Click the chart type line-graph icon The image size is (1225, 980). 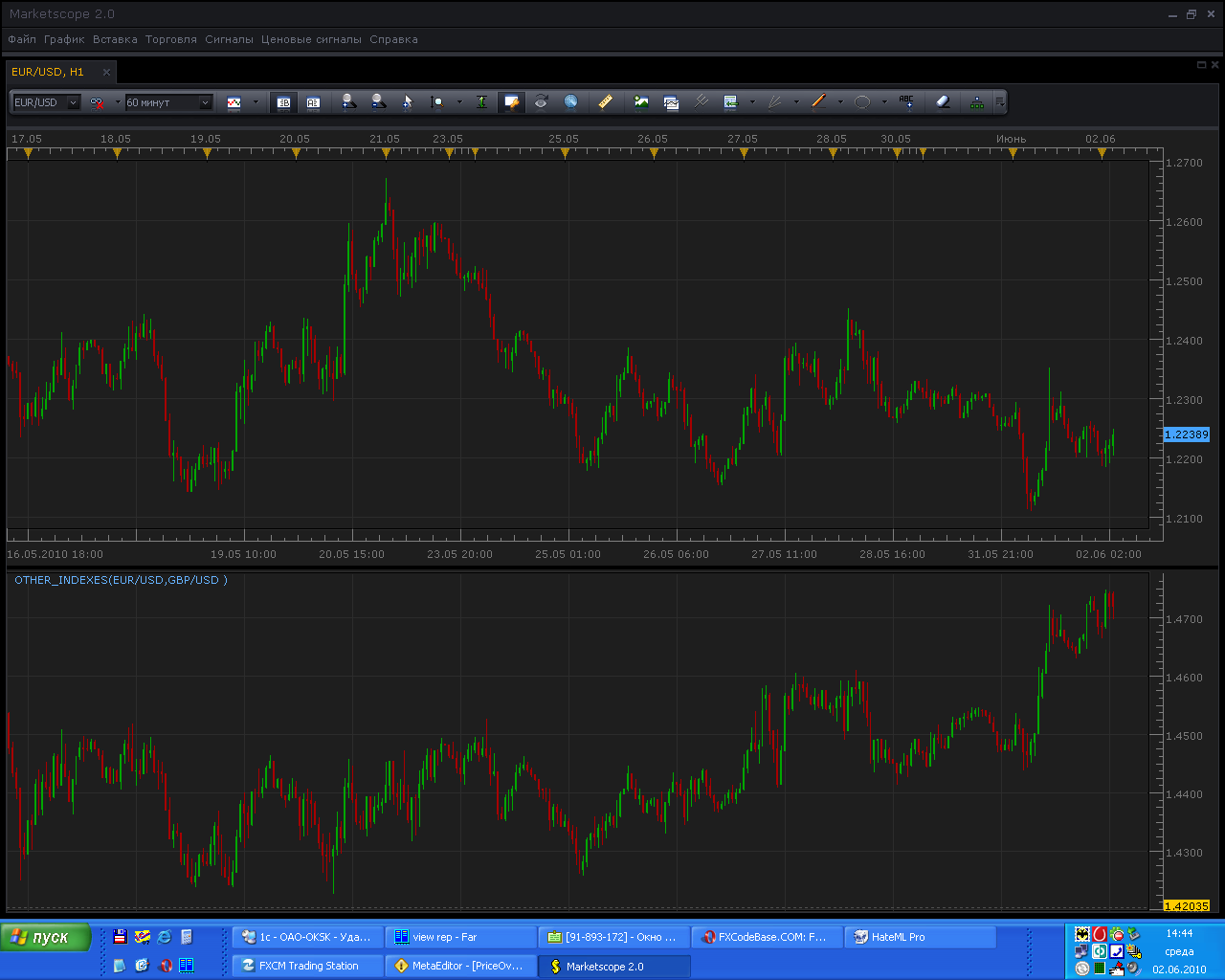coord(234,102)
